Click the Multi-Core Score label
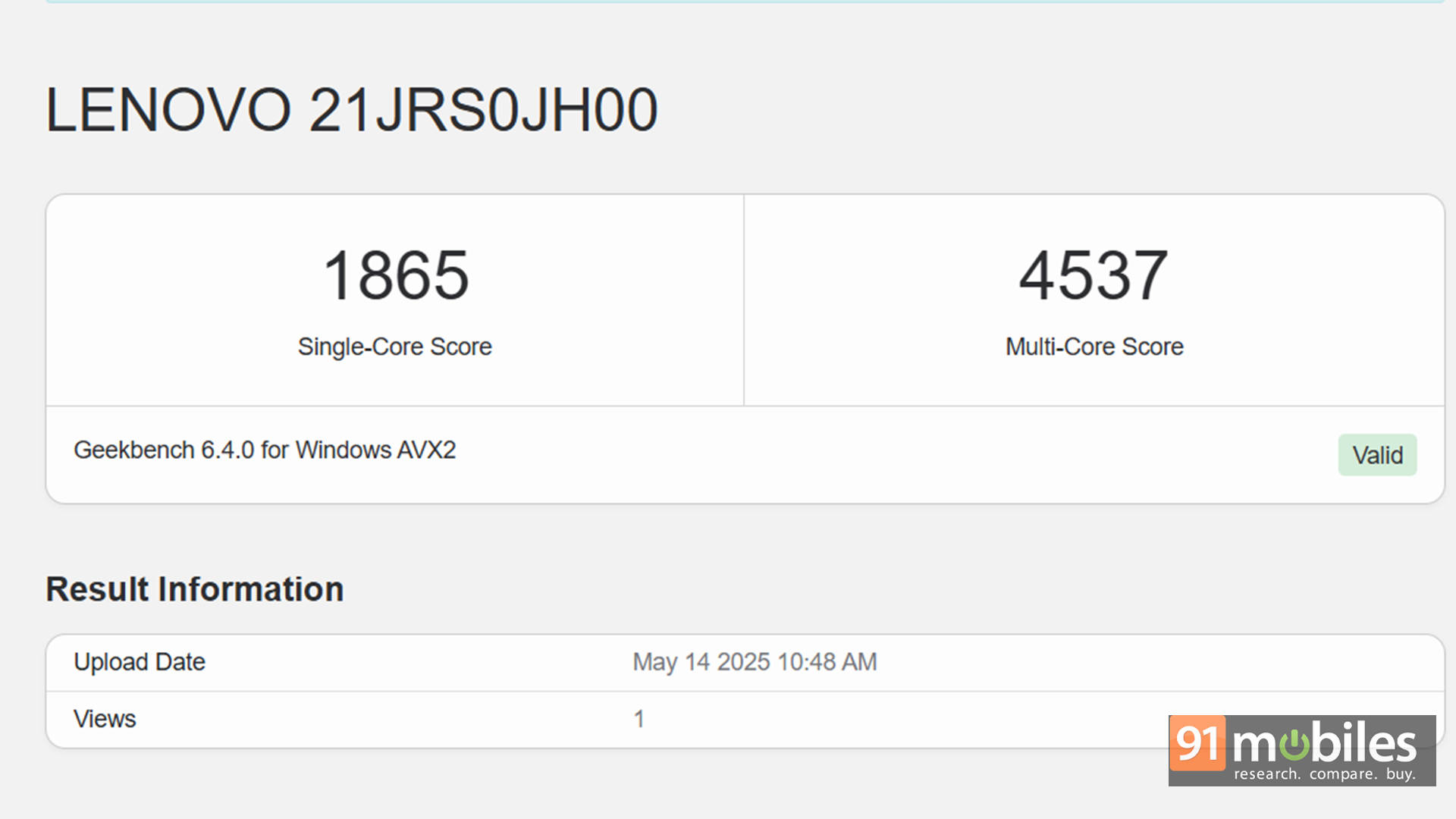 pyautogui.click(x=1094, y=347)
